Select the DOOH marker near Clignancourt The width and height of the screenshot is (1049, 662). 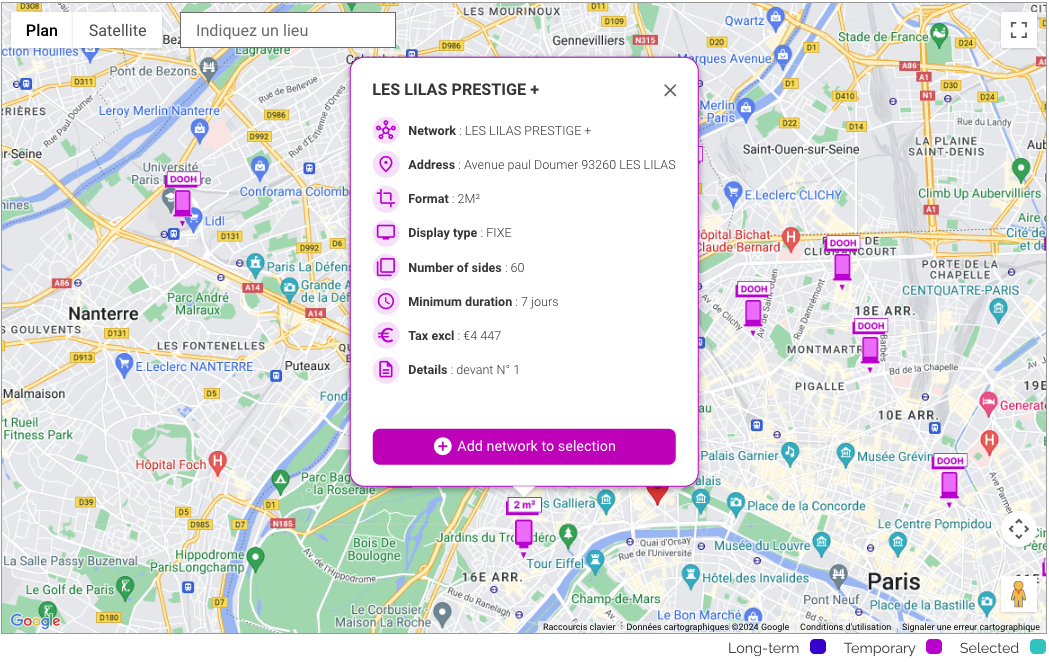tap(842, 262)
